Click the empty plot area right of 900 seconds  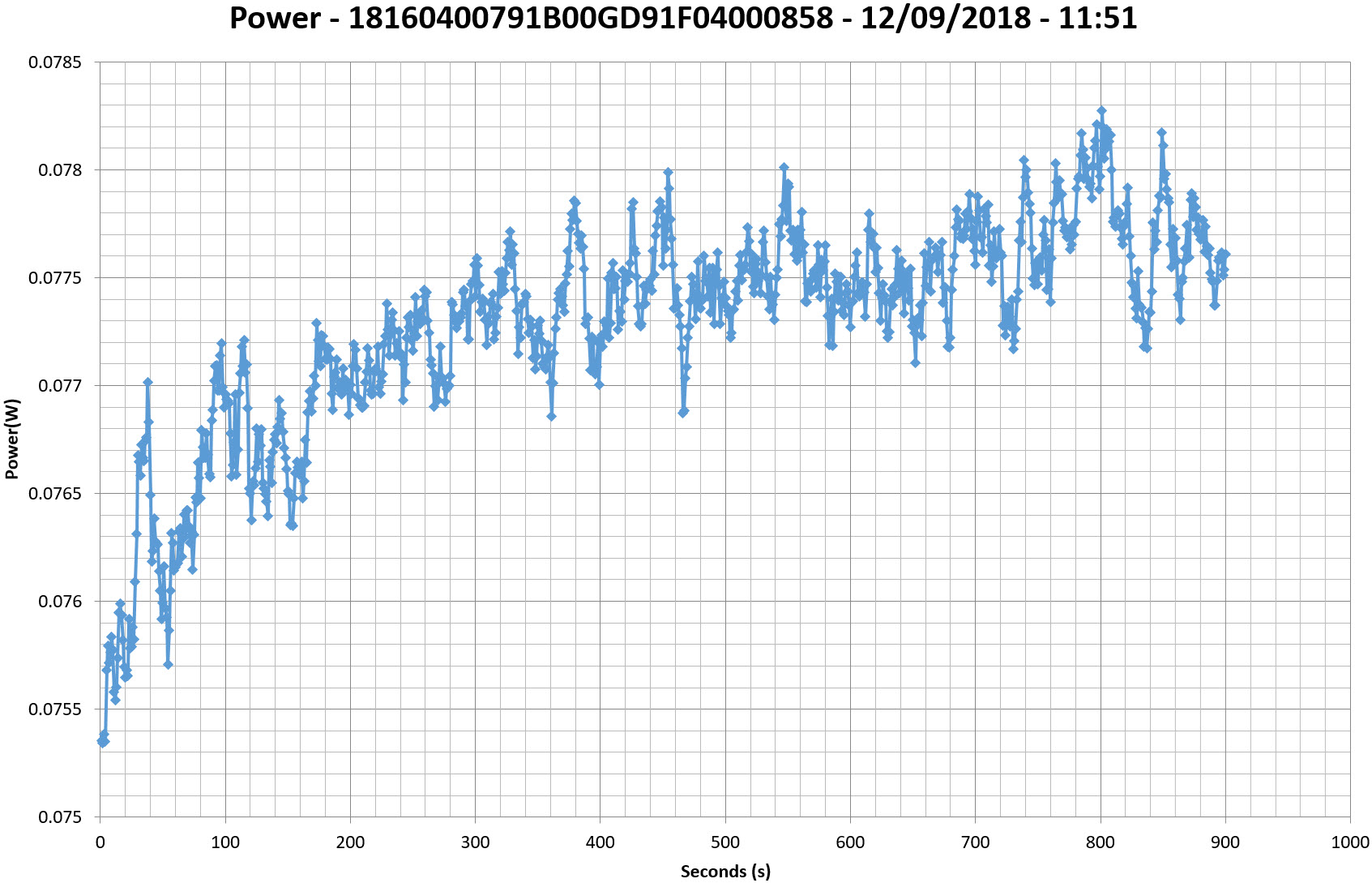pos(1289,487)
